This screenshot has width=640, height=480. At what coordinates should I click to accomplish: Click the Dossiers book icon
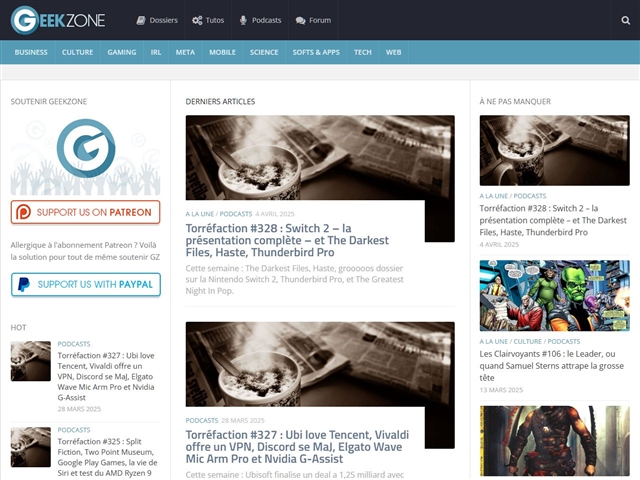coord(141,20)
